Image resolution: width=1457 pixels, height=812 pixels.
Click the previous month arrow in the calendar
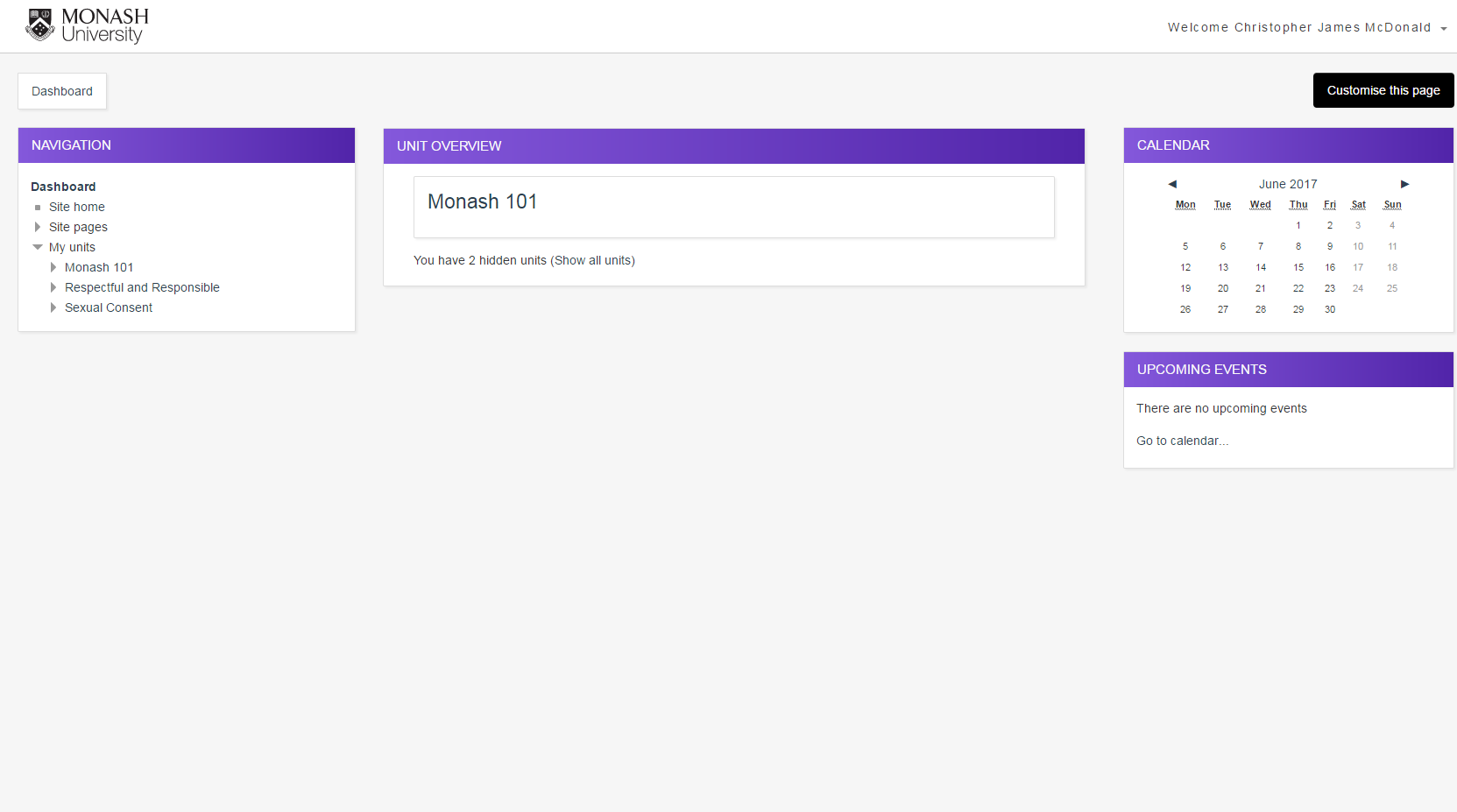tap(1171, 184)
